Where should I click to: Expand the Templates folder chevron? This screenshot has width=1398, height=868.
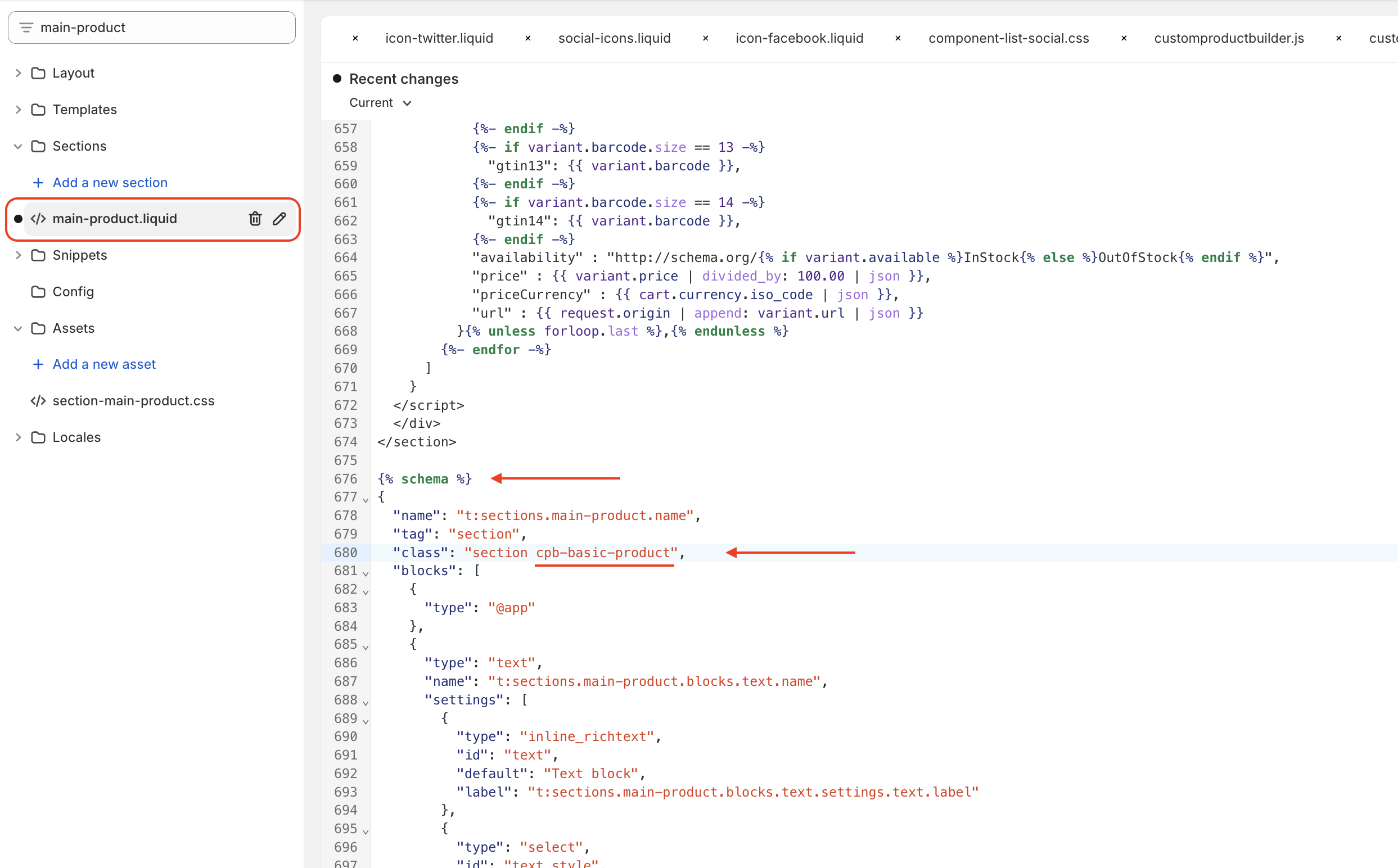point(18,110)
